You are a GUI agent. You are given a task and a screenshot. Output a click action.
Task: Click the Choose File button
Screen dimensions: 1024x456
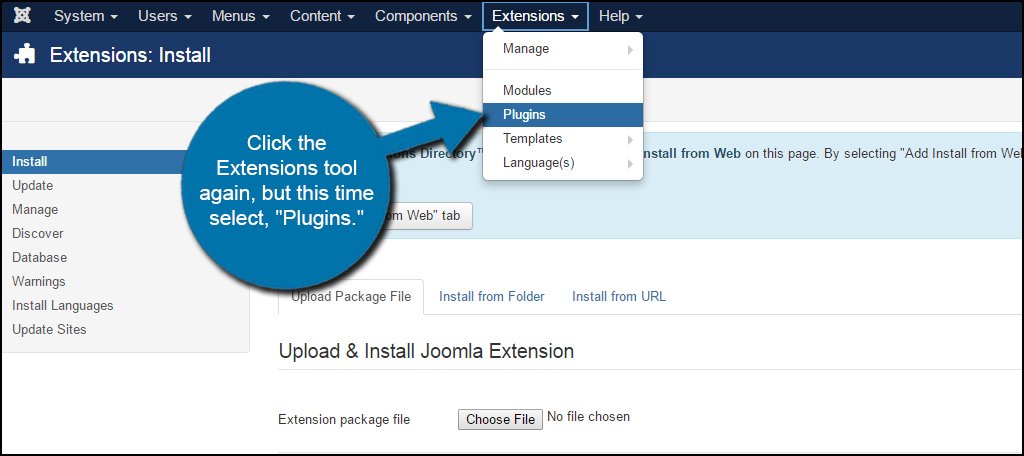[x=501, y=419]
